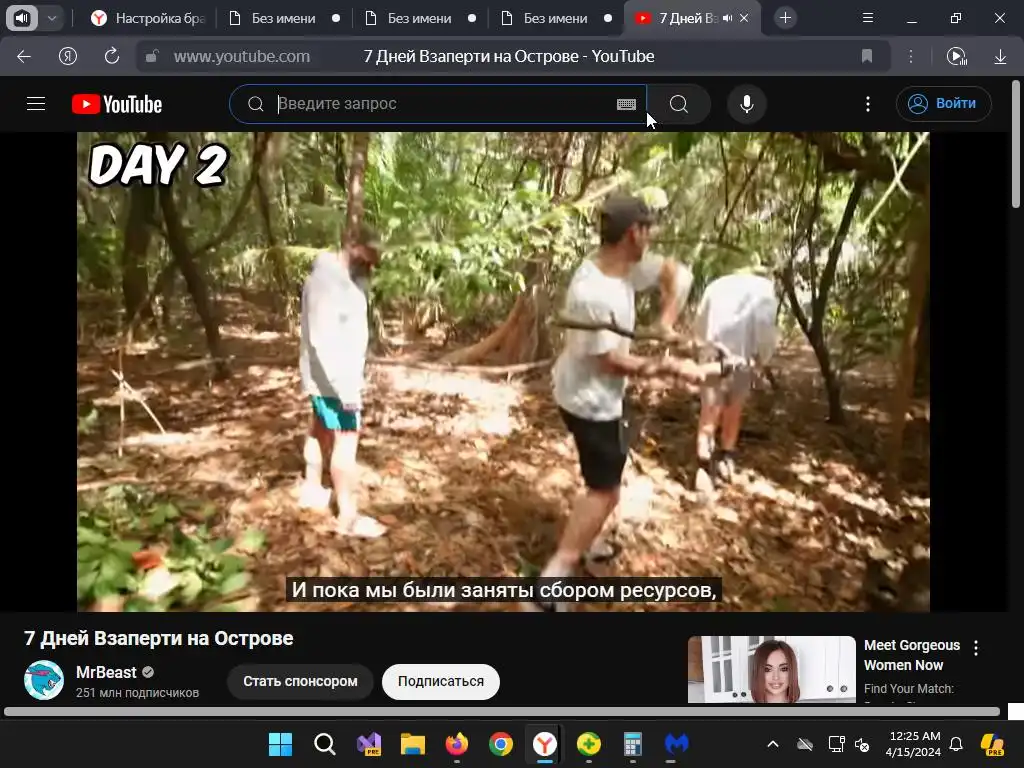Open the display/network tray icon
The image size is (1024, 768).
(837, 744)
